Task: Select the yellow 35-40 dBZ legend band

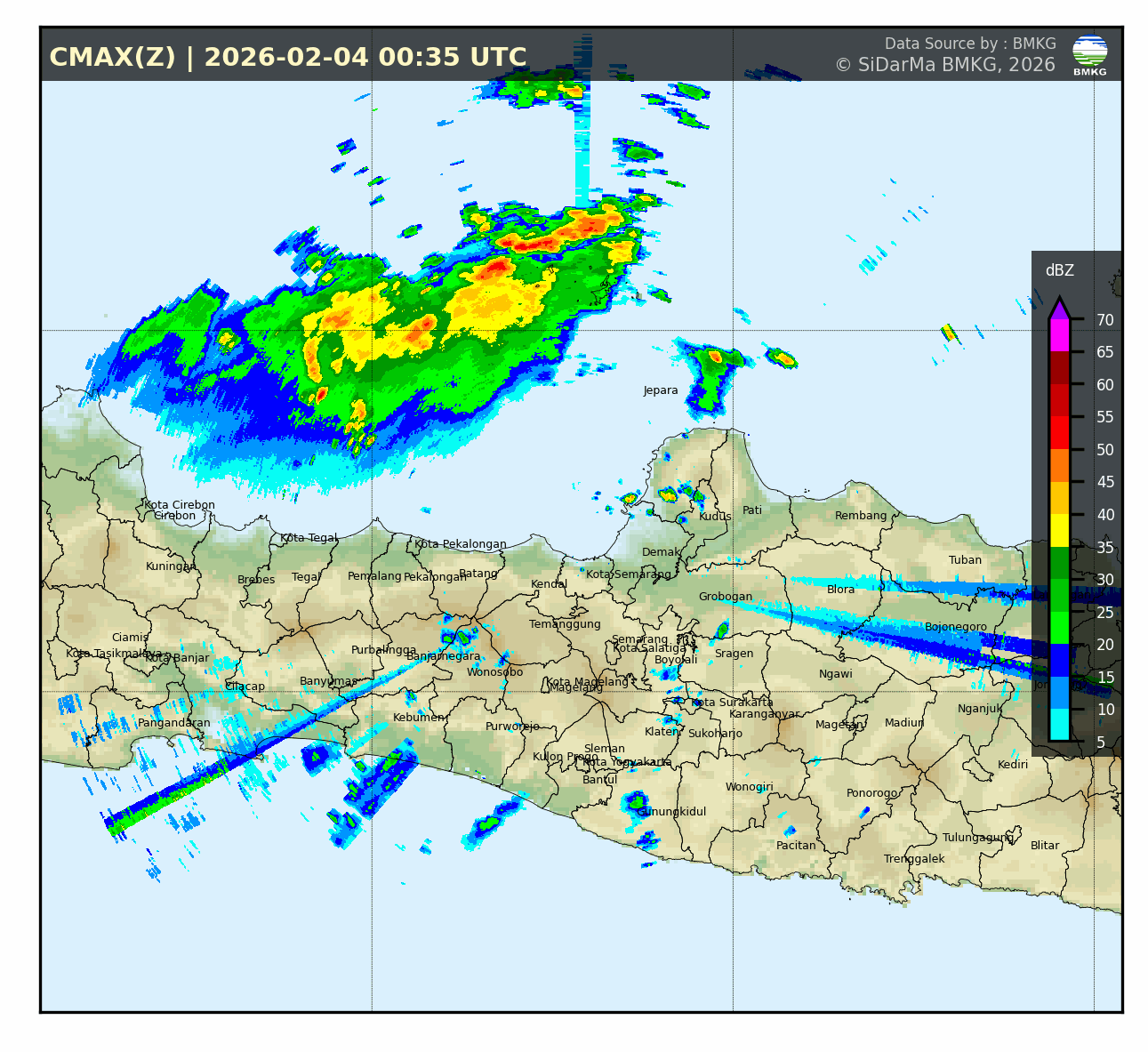Action: 1059,531
